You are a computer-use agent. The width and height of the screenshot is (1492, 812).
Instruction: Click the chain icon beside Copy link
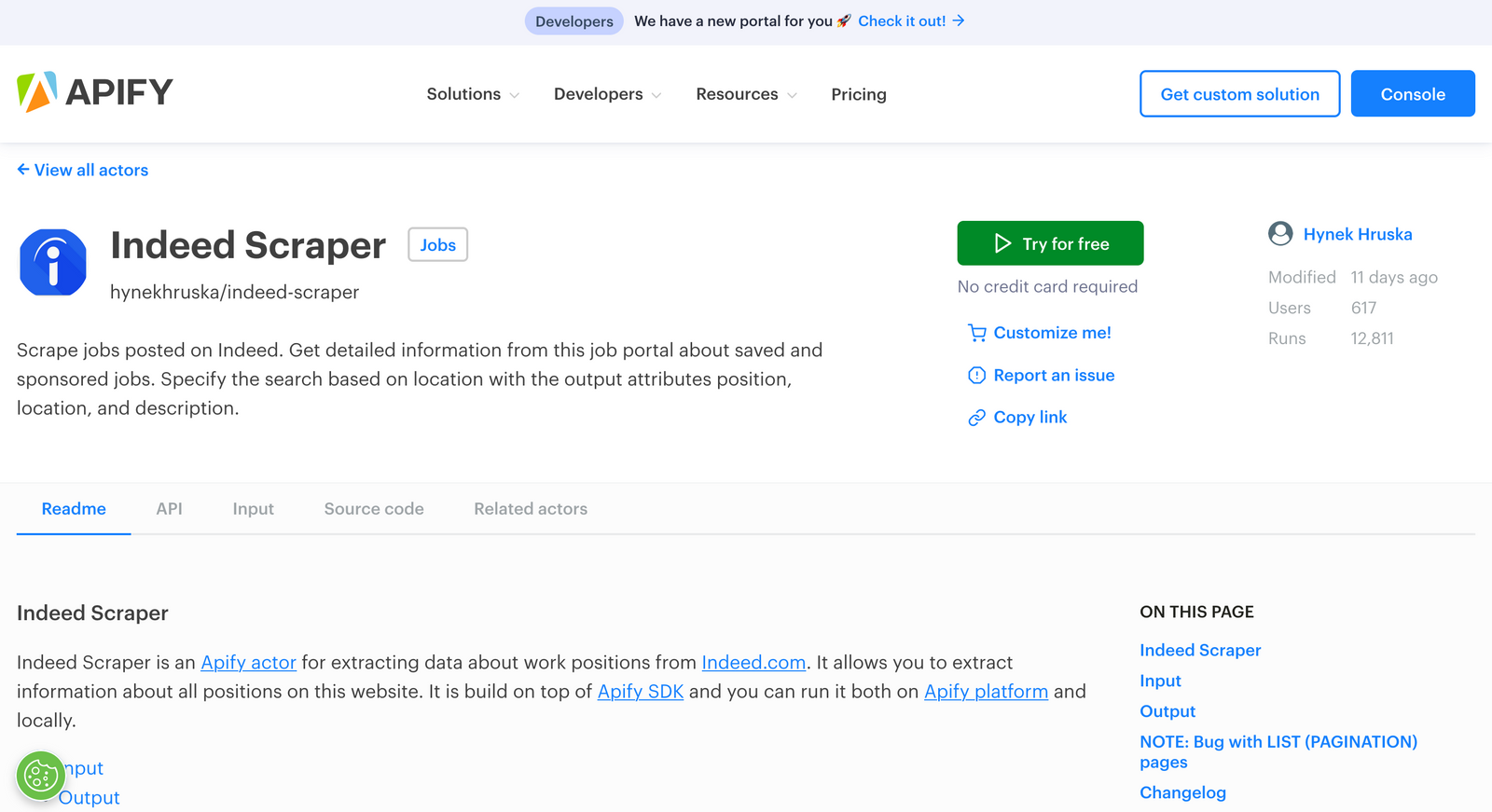[976, 417]
